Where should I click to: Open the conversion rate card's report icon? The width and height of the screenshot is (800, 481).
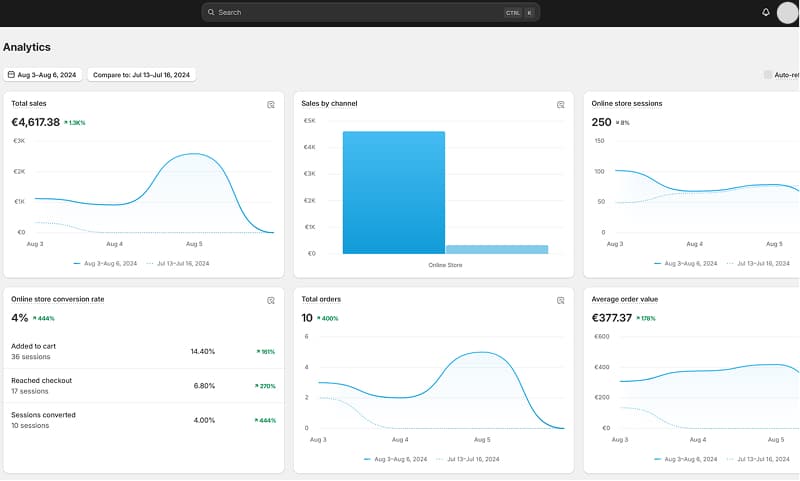coord(271,300)
